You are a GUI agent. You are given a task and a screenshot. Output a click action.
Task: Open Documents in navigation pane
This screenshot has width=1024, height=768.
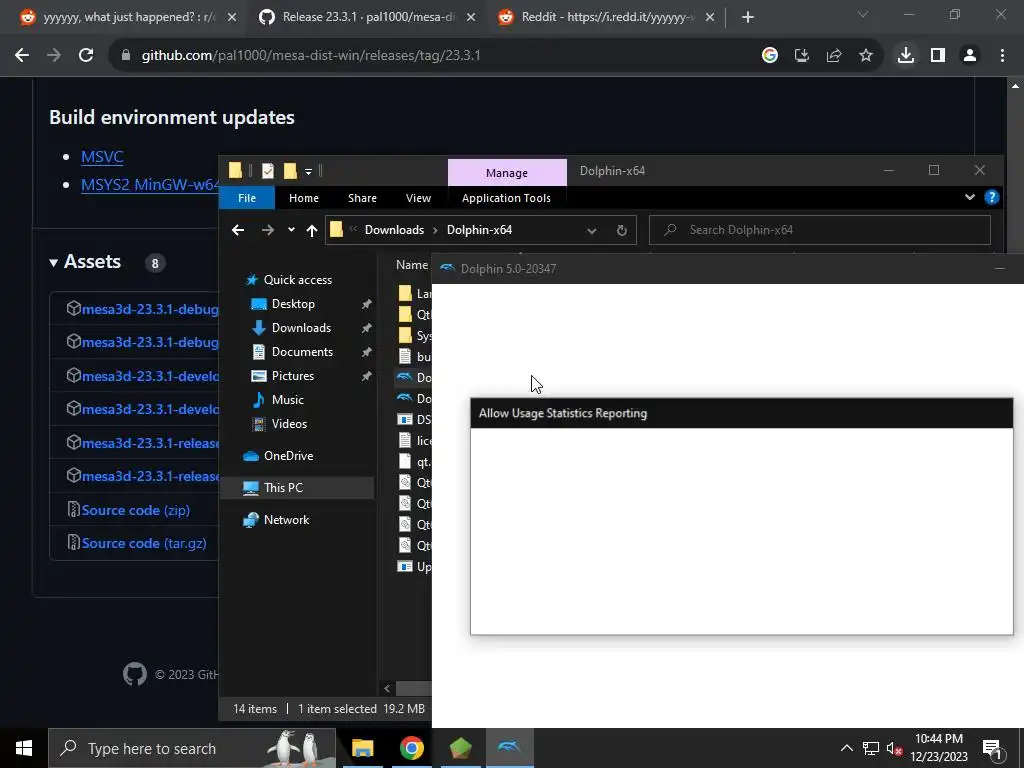[x=302, y=352]
